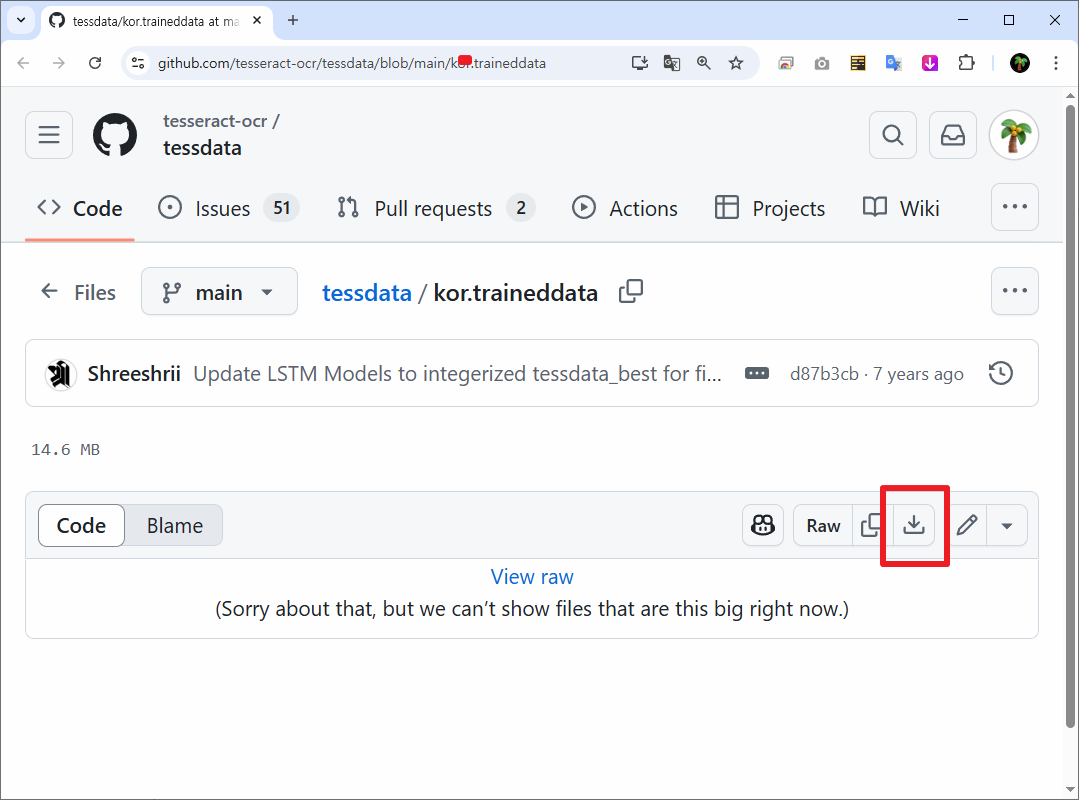The height and width of the screenshot is (800, 1079).
Task: Reload the page
Action: (95, 63)
